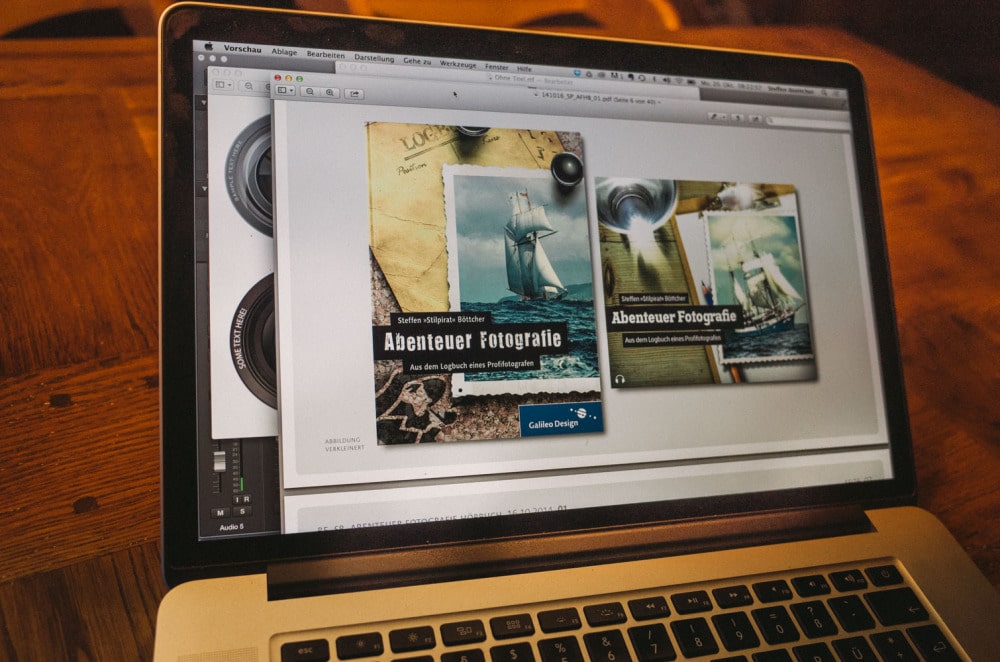Toggle Input monitoring (I) on Audio 5
1000x662 pixels.
click(x=237, y=499)
